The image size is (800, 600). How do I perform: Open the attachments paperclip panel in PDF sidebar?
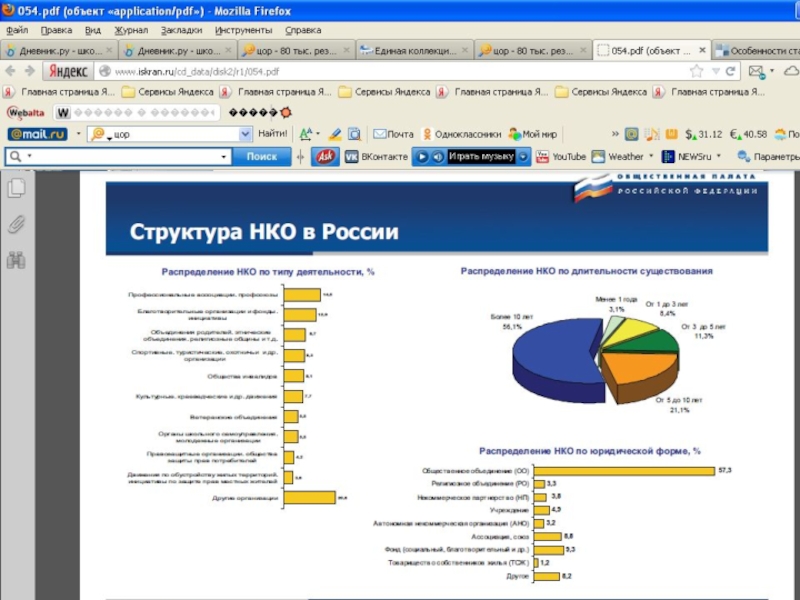(x=16, y=224)
